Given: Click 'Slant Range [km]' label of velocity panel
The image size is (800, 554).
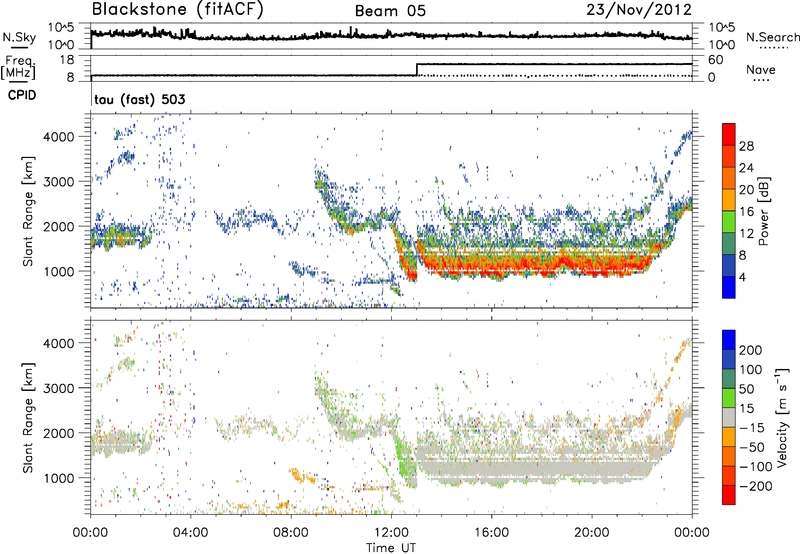Looking at the screenshot, I should 28,417.
